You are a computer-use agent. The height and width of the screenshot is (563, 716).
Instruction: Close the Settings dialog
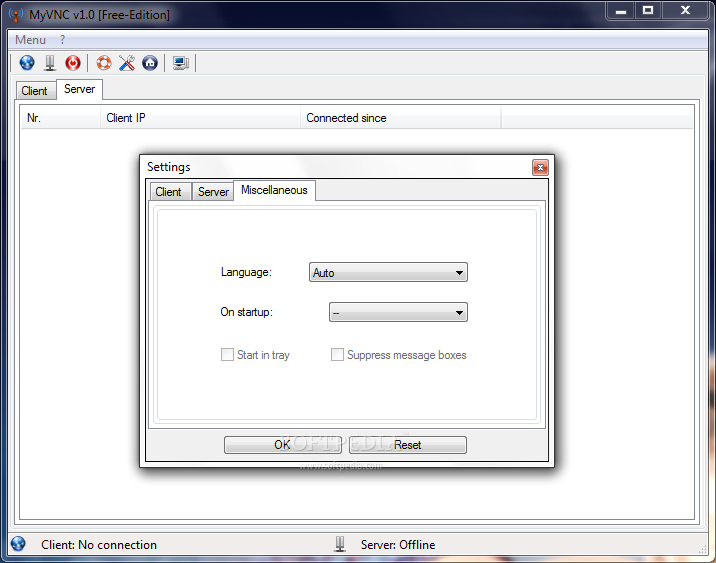[540, 168]
